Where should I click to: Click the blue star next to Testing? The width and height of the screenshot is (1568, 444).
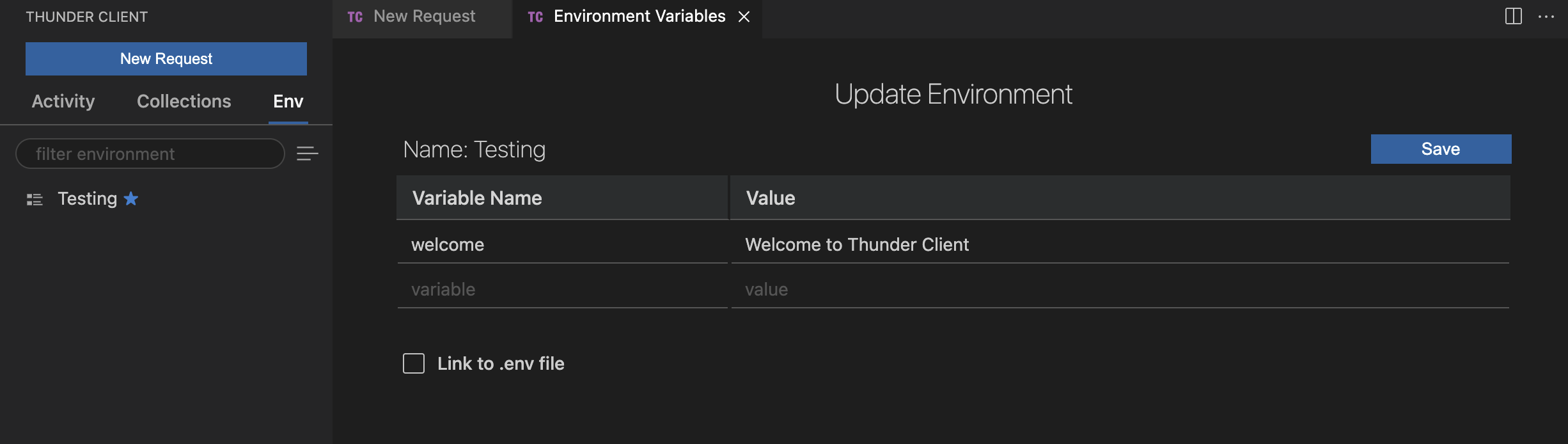(131, 199)
